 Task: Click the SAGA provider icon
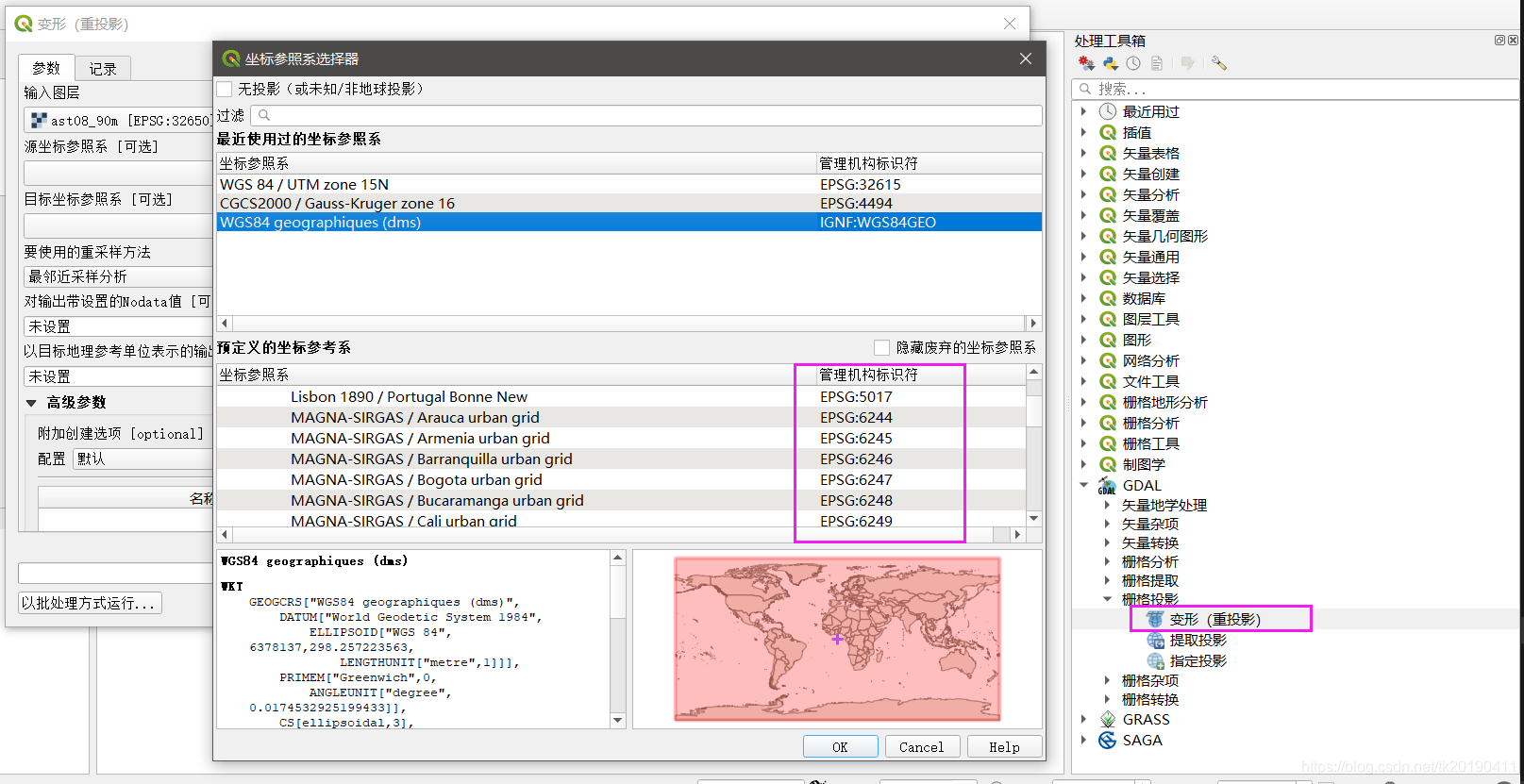click(x=1108, y=740)
